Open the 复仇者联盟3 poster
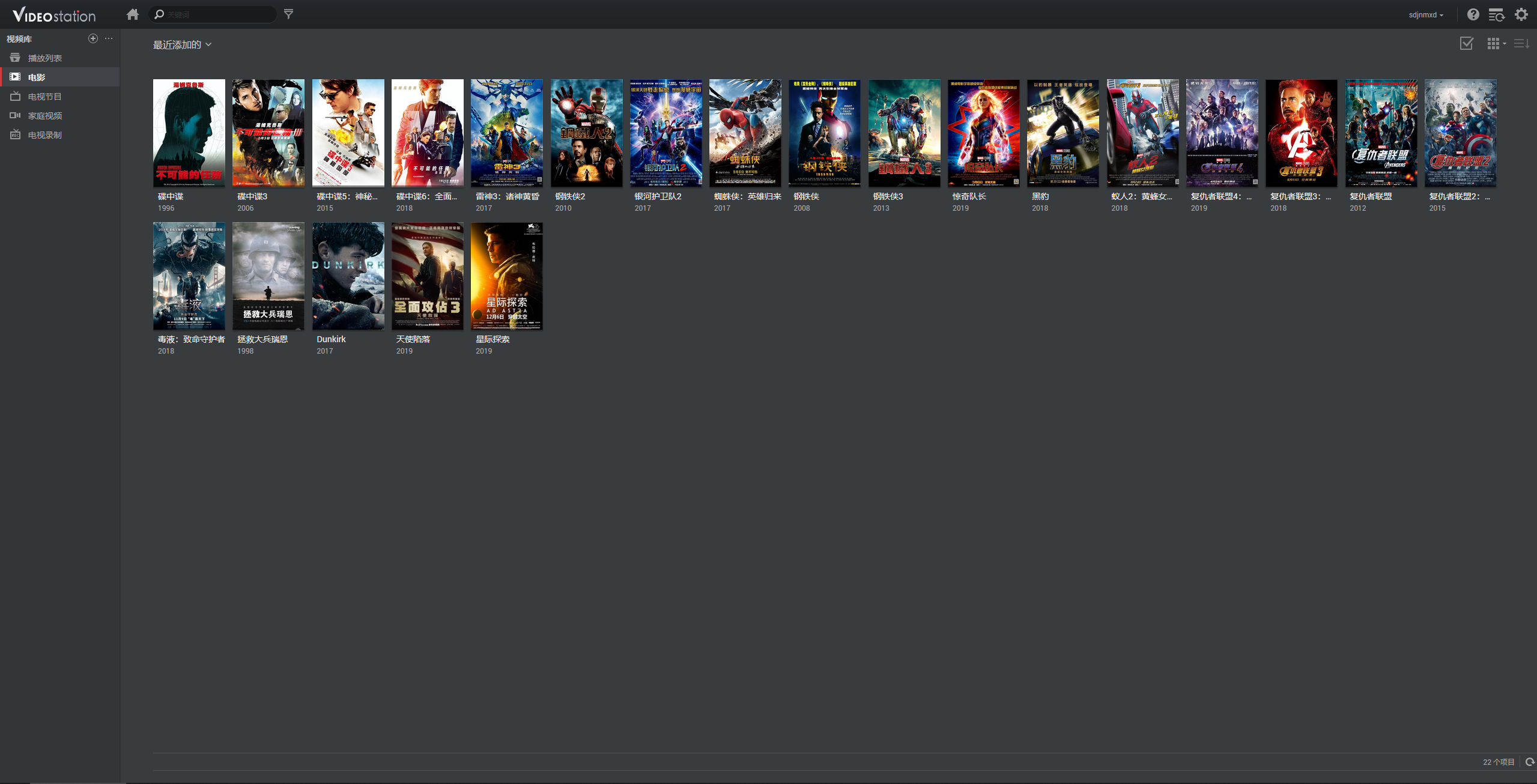Viewport: 1537px width, 784px height. click(1302, 133)
